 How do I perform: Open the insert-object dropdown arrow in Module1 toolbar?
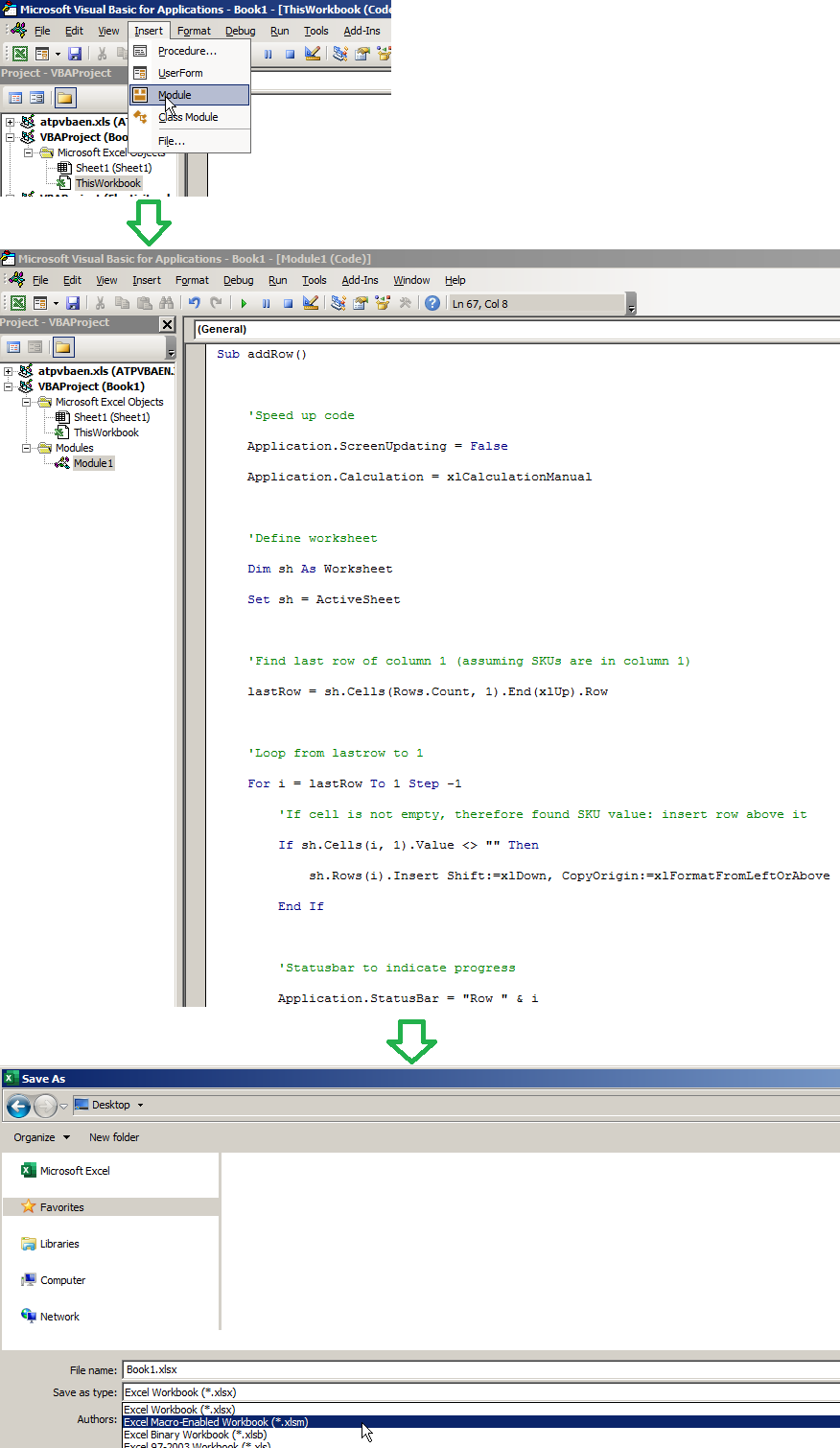click(56, 303)
